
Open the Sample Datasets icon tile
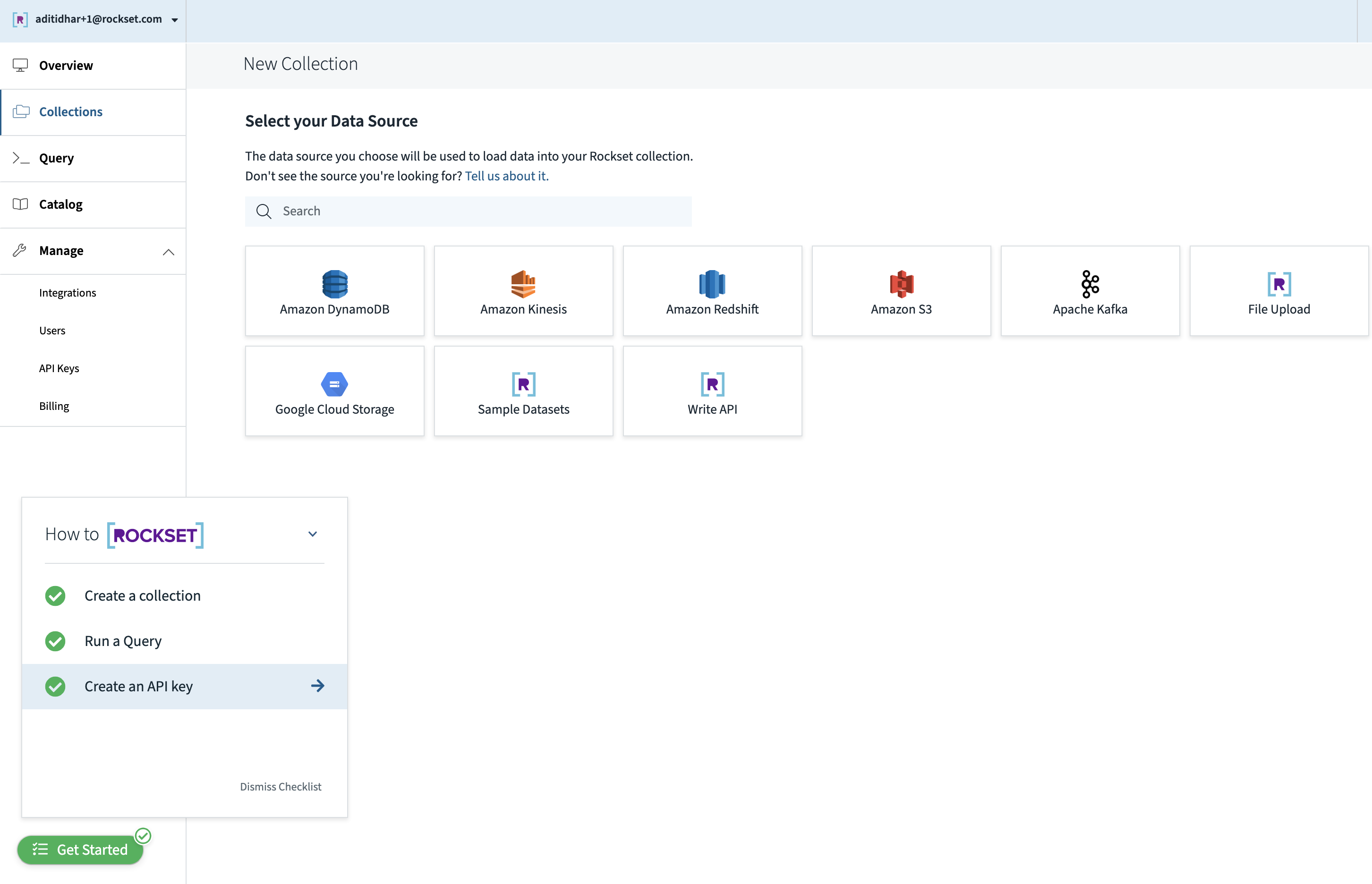[523, 384]
